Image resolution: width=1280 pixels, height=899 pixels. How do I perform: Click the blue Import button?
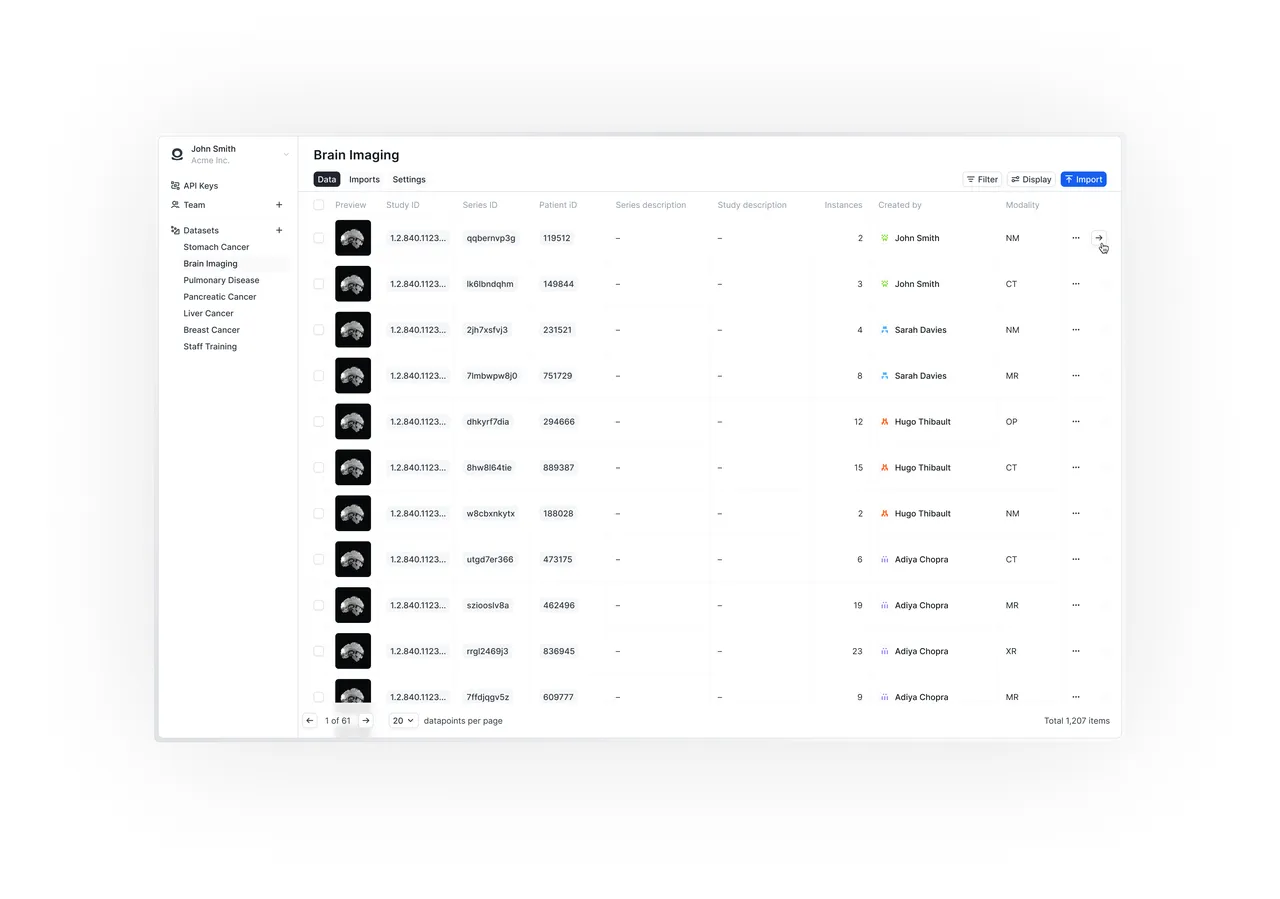(1083, 180)
